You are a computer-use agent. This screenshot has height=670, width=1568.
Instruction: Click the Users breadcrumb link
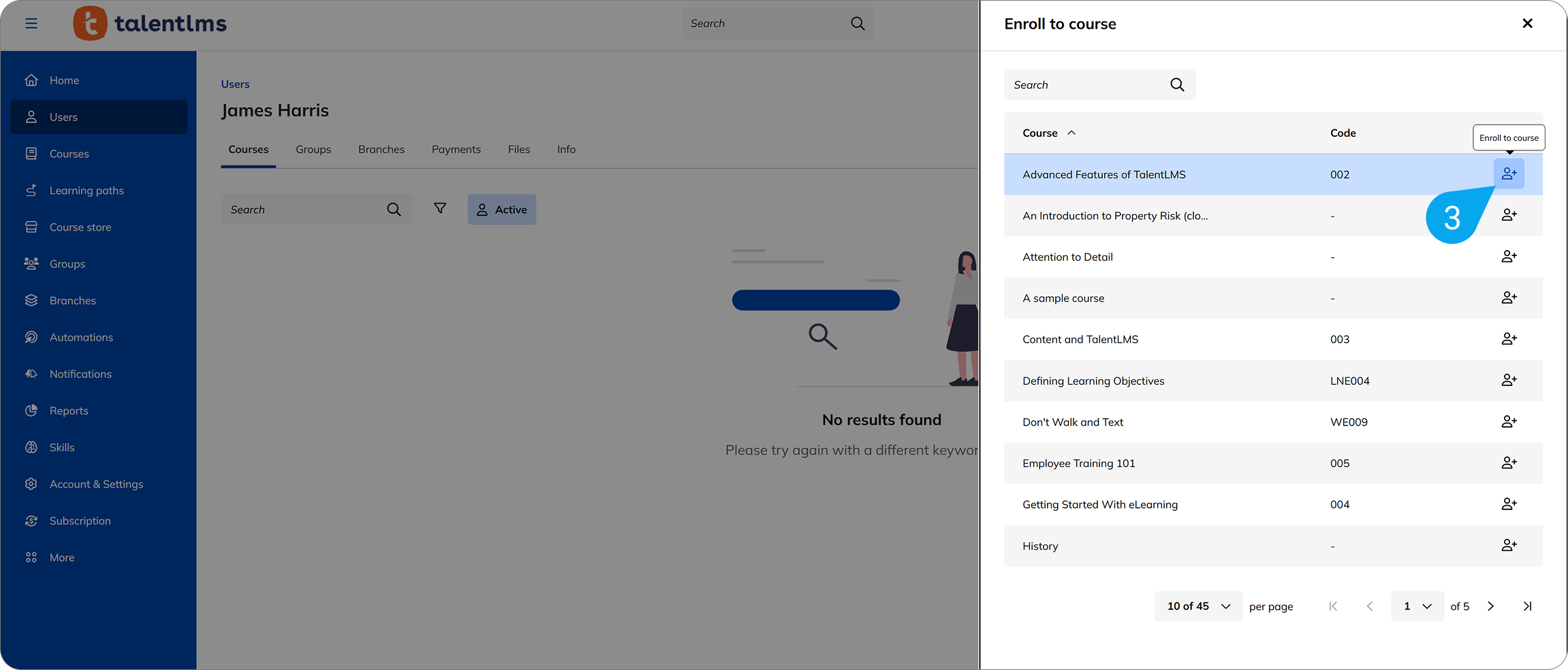click(x=234, y=83)
